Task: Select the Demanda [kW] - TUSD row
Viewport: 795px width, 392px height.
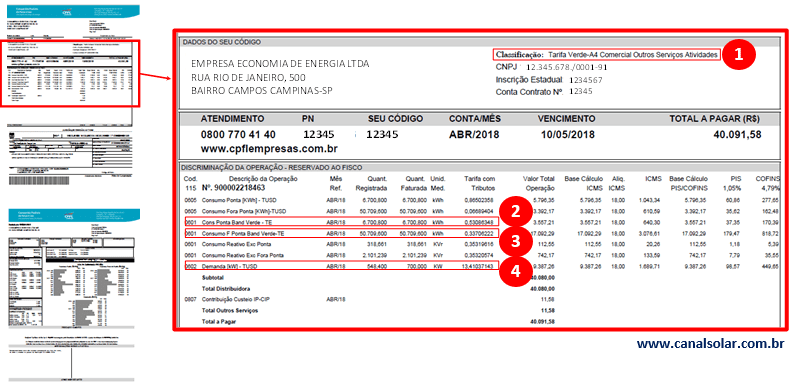Action: click(342, 265)
